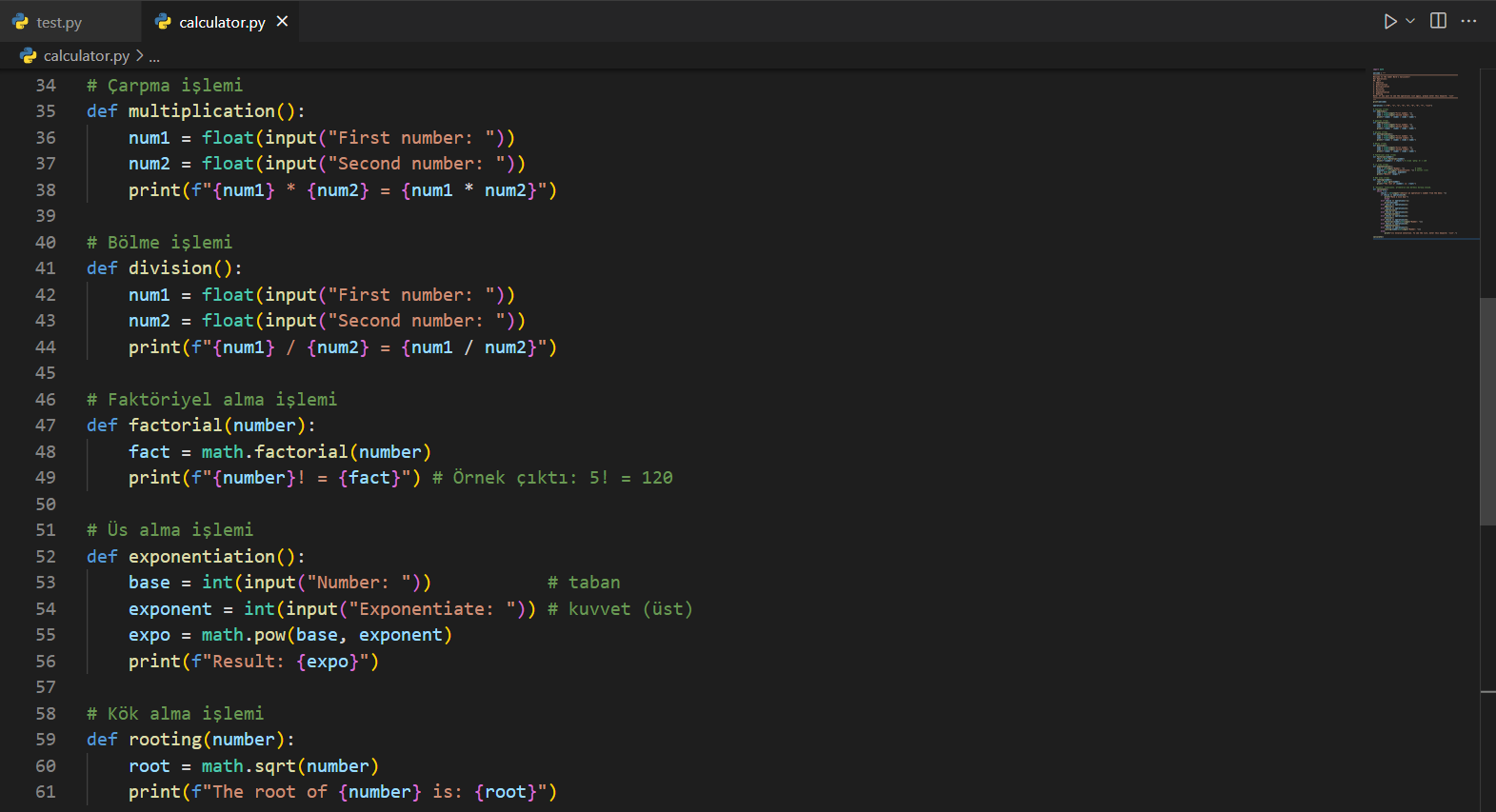This screenshot has width=1496, height=812.
Task: Select the calculator.py tab
Action: (222, 22)
